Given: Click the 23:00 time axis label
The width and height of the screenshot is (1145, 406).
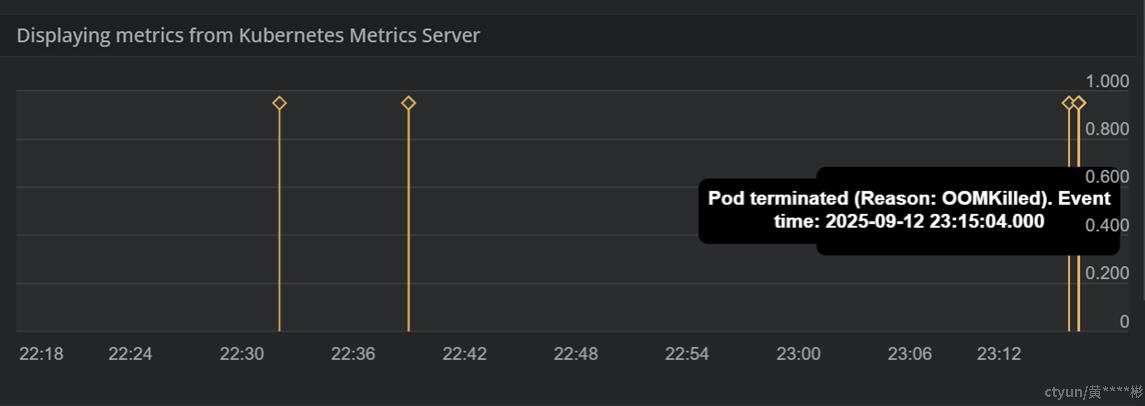Looking at the screenshot, I should click(x=798, y=354).
